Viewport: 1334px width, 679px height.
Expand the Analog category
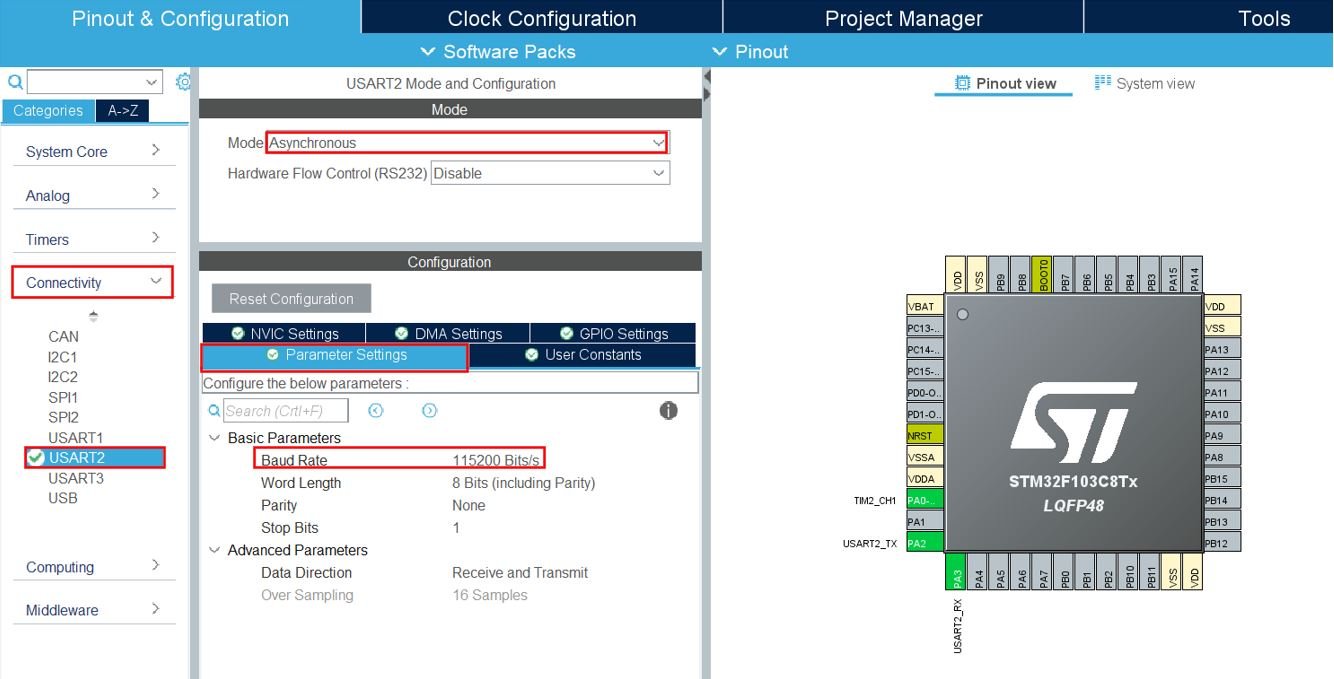click(x=94, y=195)
